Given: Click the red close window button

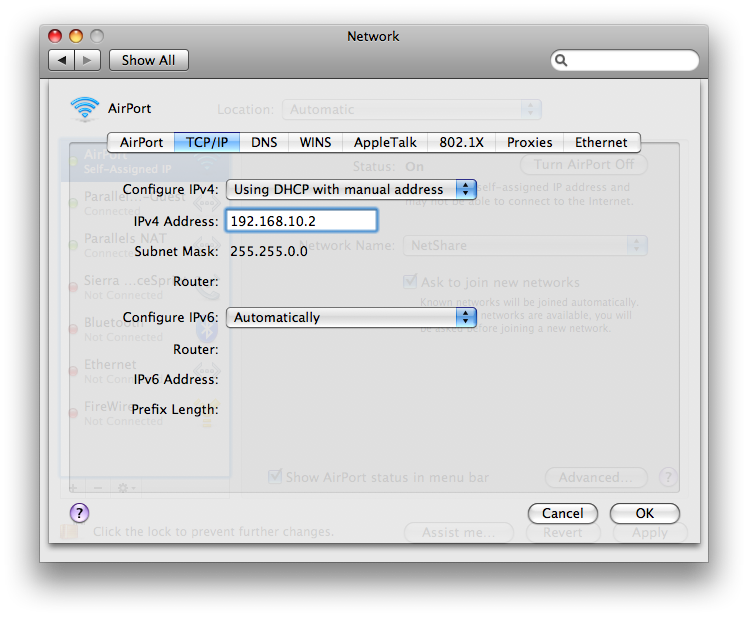Looking at the screenshot, I should (55, 36).
